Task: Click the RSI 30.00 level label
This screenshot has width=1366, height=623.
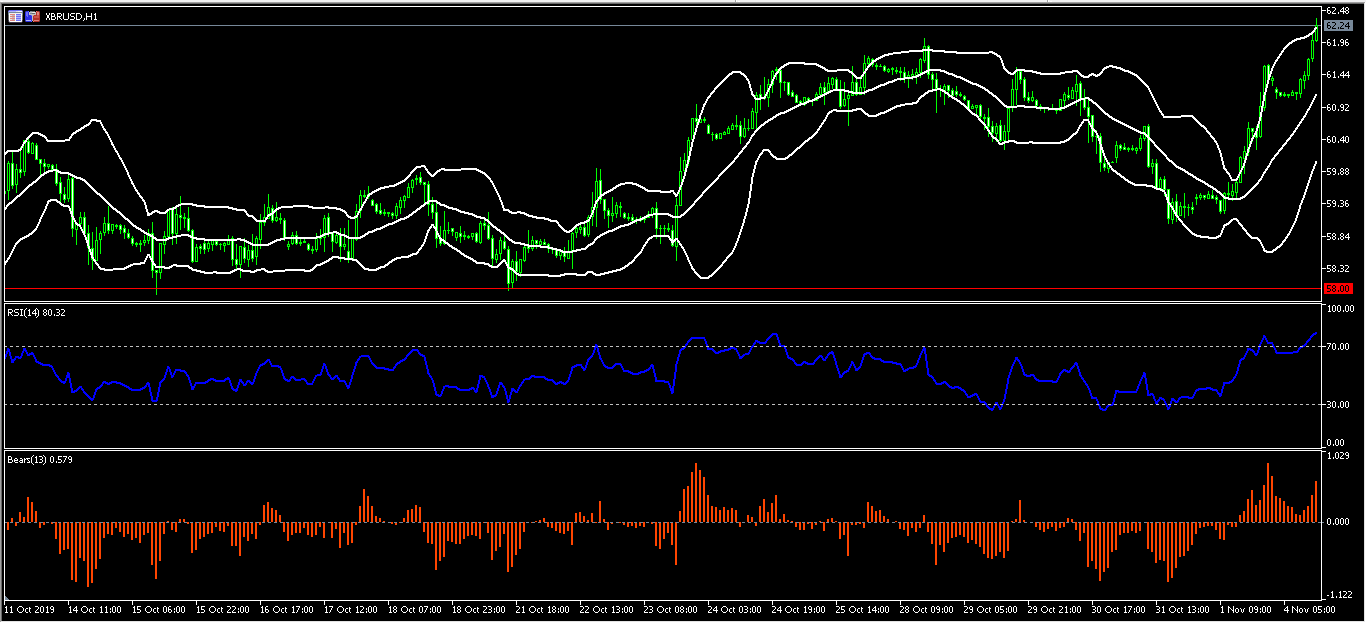Action: pyautogui.click(x=1335, y=404)
